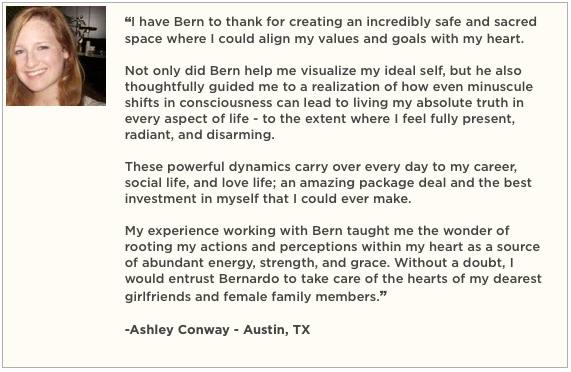Click the phrase 'every aspect of life'
Image resolution: width=571 pixels, height=372 pixels.
click(x=187, y=119)
